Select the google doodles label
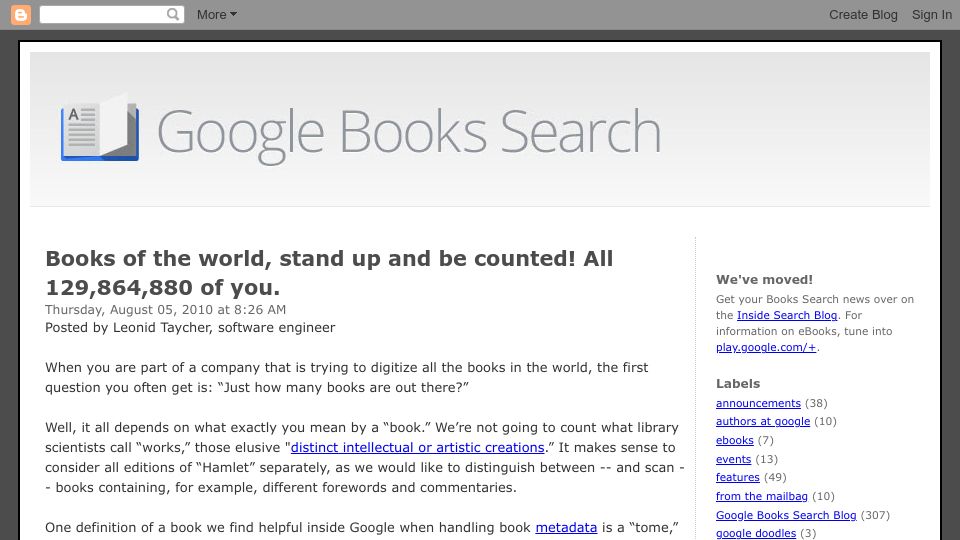960x540 pixels. click(x=756, y=533)
